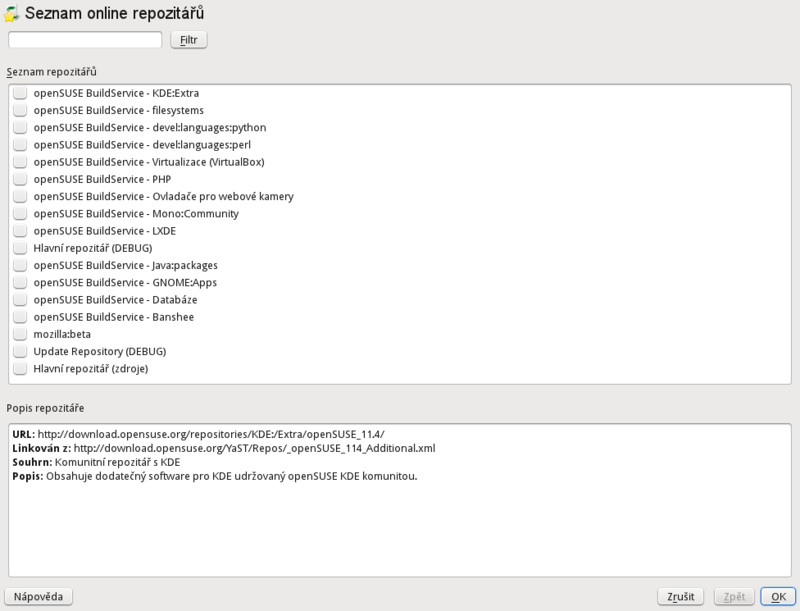Click the 'Popis repozitáře' section label
The height and width of the screenshot is (611, 800).
[45, 408]
